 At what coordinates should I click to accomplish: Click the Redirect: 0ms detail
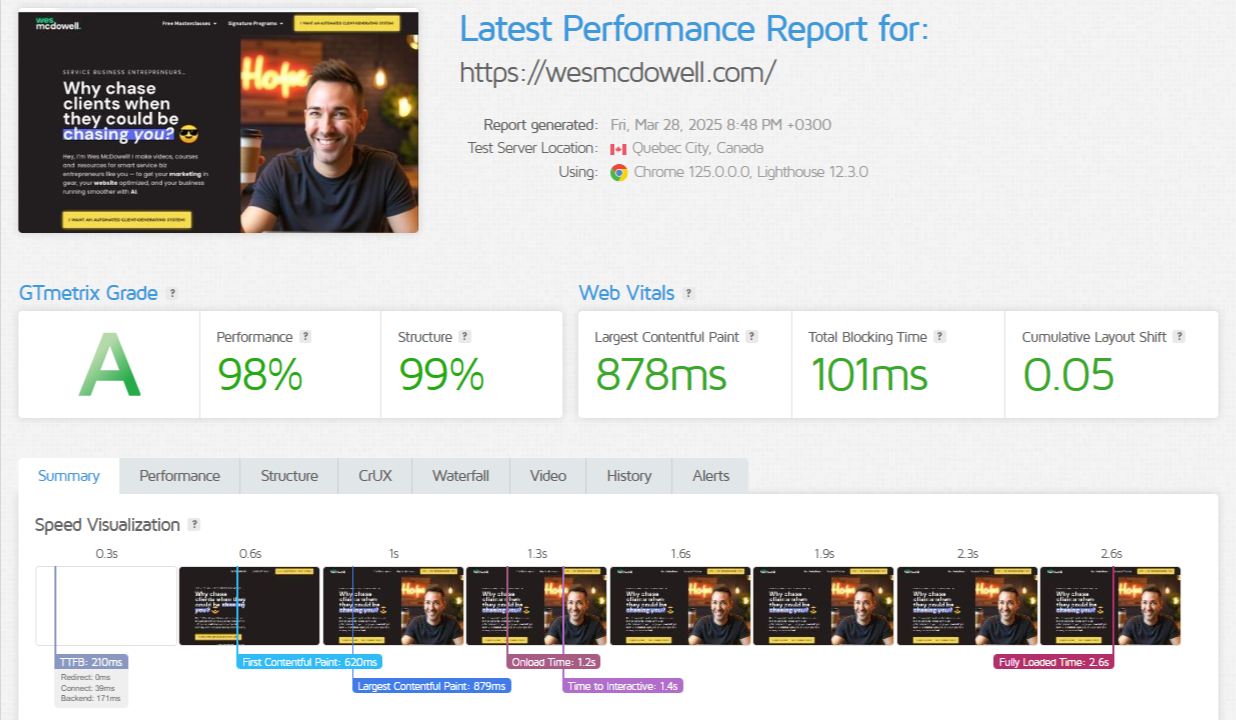point(87,677)
